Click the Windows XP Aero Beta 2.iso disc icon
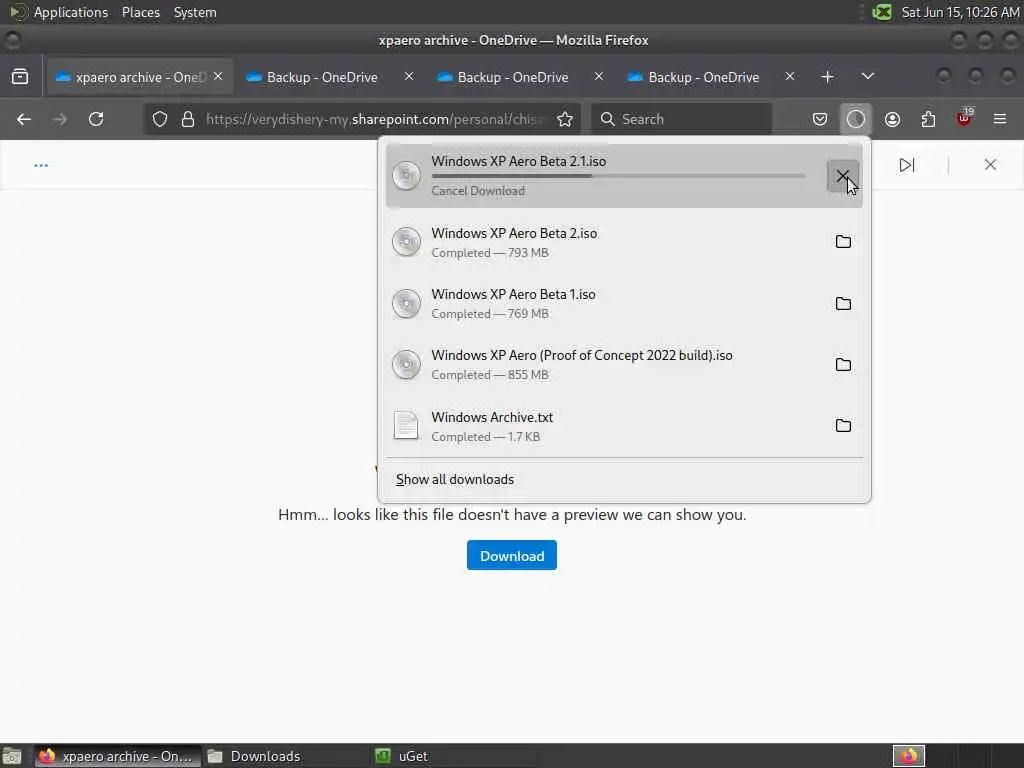The height and width of the screenshot is (768, 1024). (x=406, y=242)
